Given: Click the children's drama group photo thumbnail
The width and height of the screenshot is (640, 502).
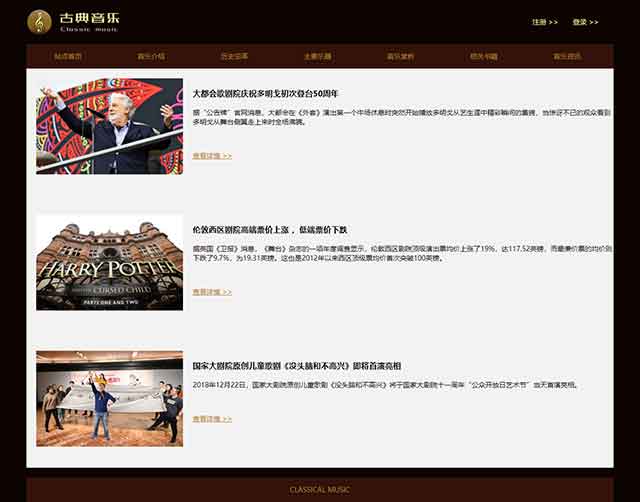Looking at the screenshot, I should click(109, 398).
